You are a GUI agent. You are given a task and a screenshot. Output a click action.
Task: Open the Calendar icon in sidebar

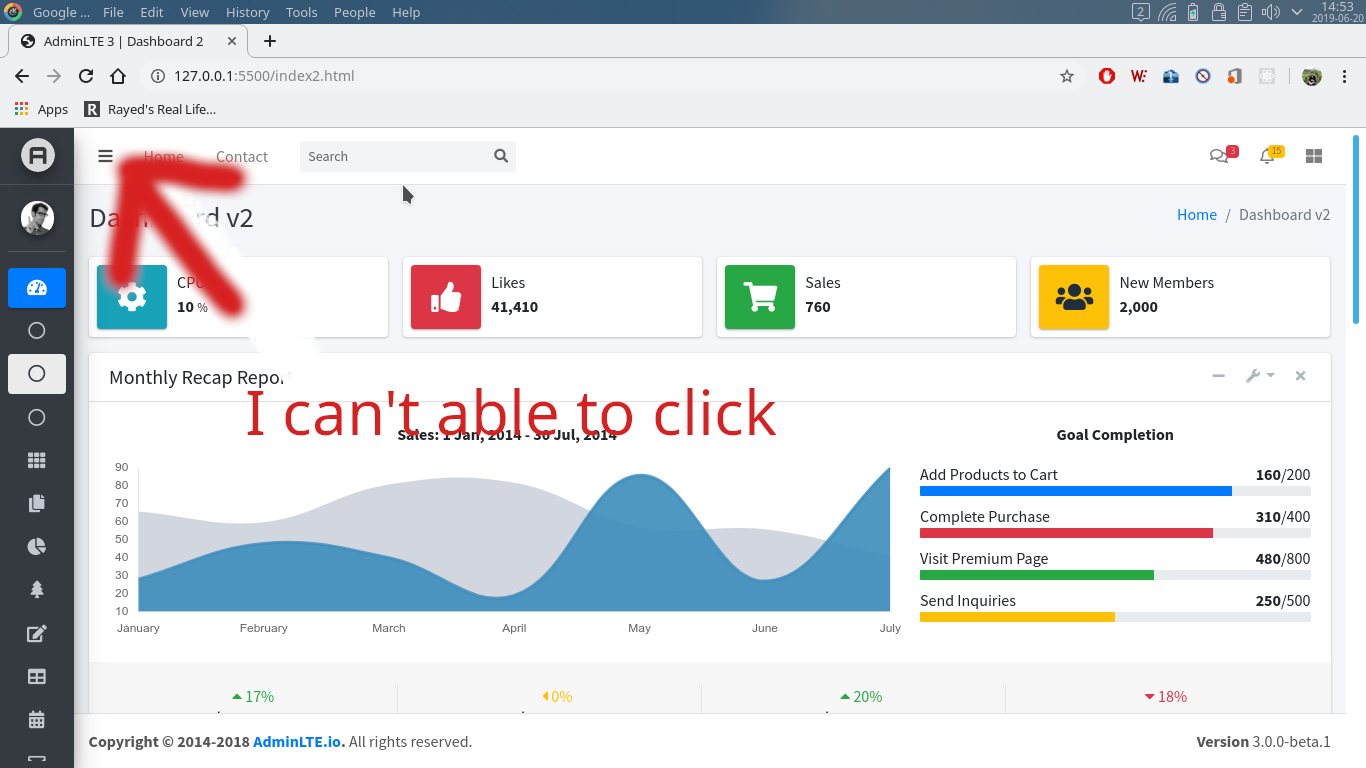(x=36, y=719)
